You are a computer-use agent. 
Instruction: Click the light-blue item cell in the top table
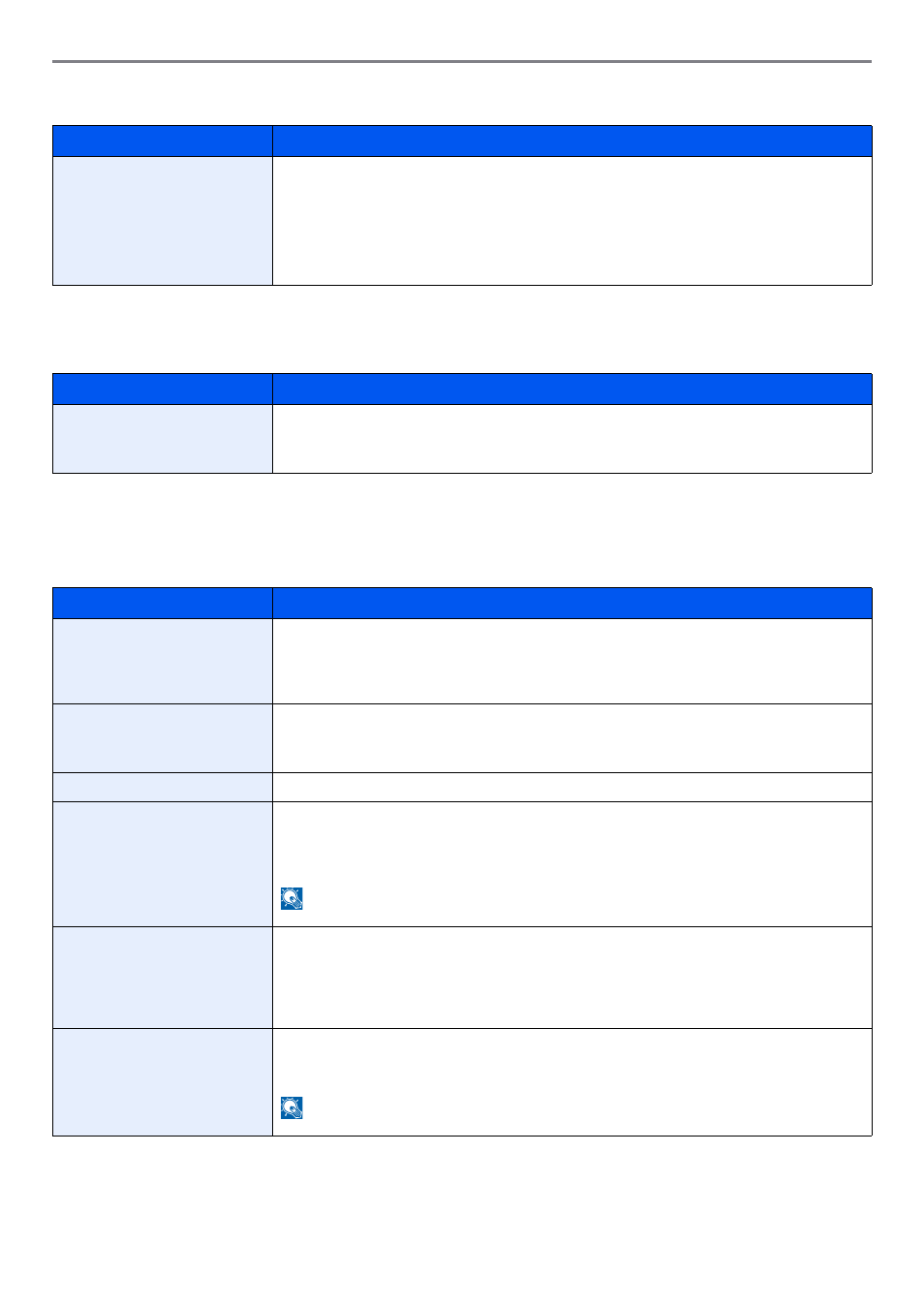[163, 221]
